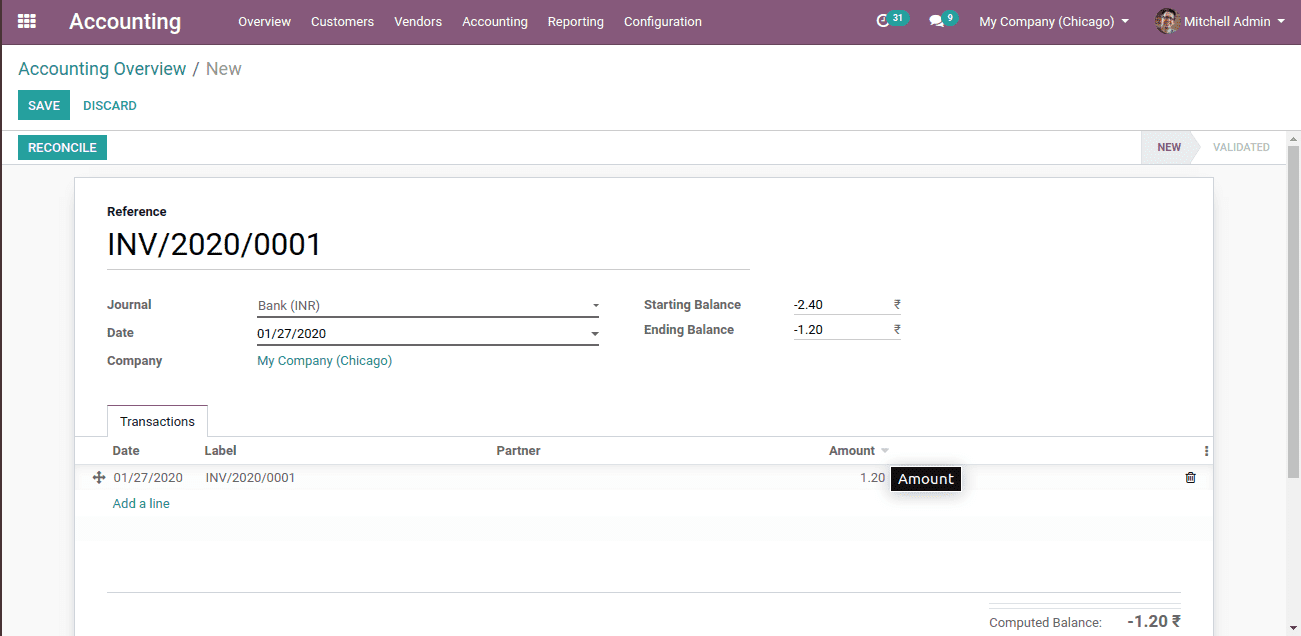
Task: Click the Computed Balance -1.20 ₹ value
Action: tap(1154, 621)
